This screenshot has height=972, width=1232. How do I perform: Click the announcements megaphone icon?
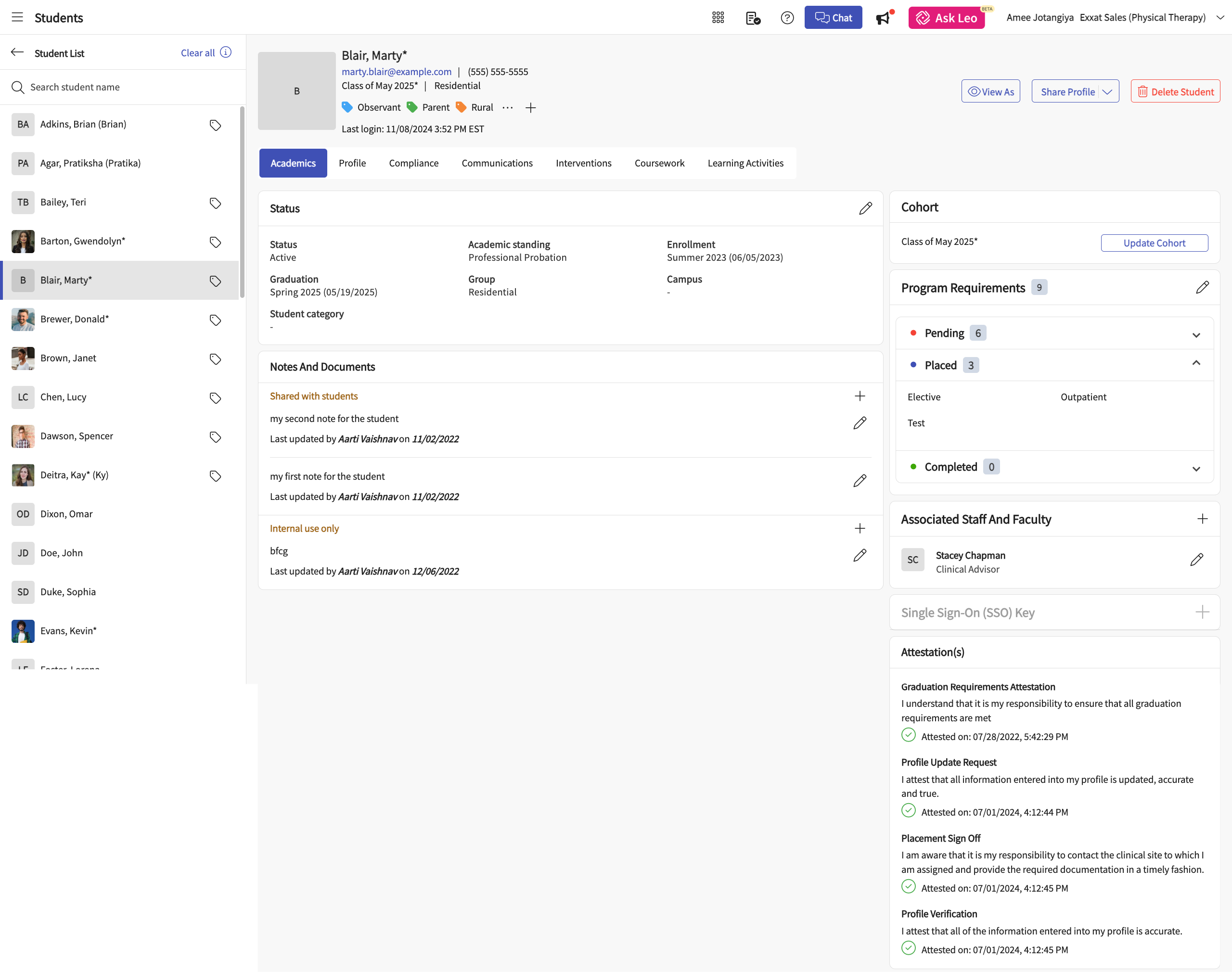point(883,18)
